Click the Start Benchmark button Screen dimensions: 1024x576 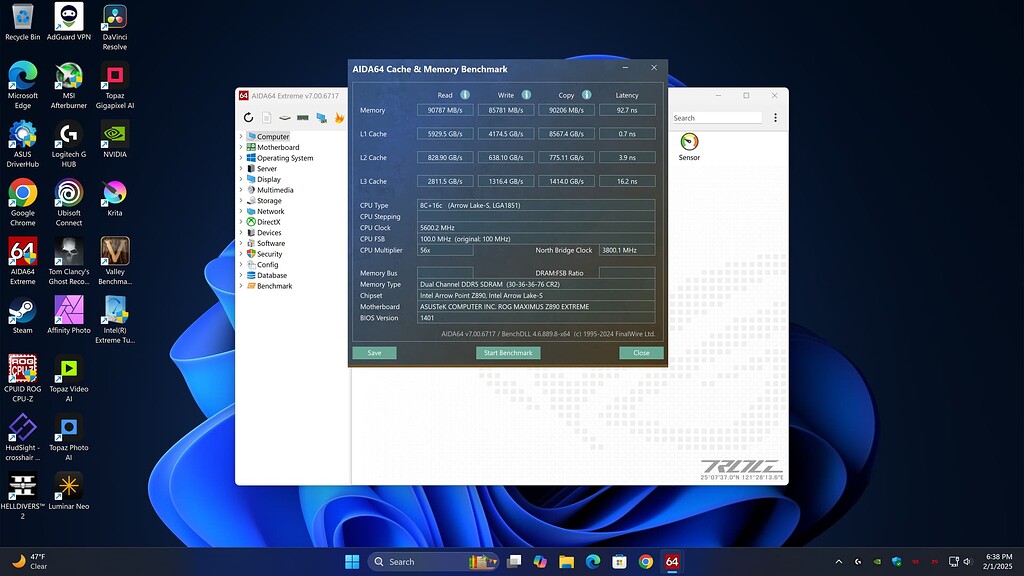coord(508,353)
